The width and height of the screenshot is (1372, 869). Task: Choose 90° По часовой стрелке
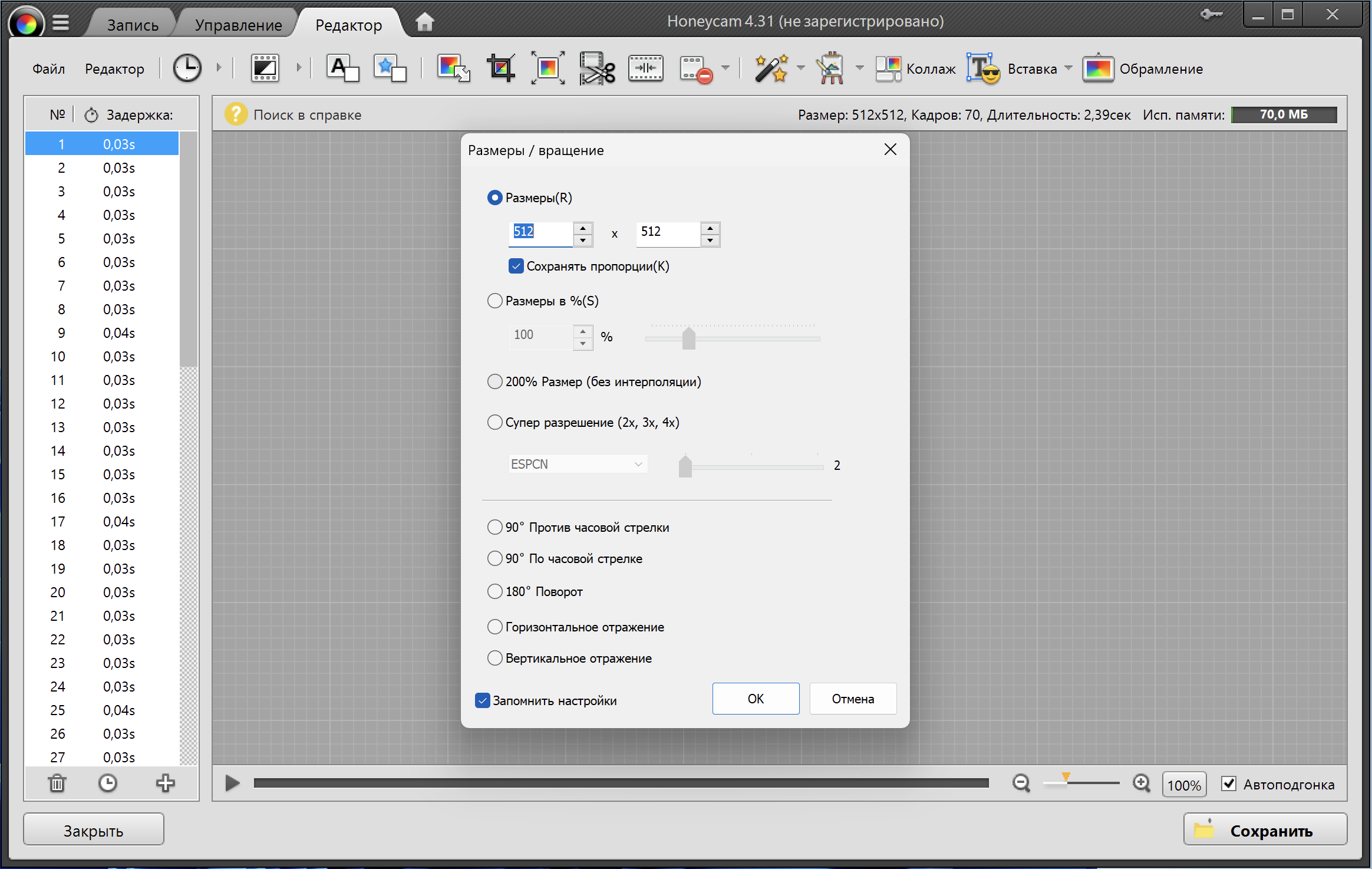click(494, 558)
